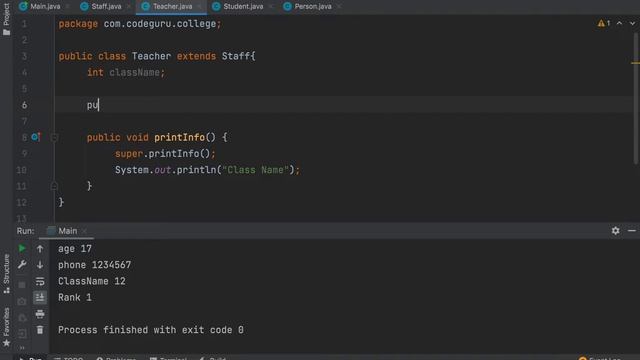Image resolution: width=640 pixels, height=360 pixels.
Task: Switch to Student.java editor tab
Action: coord(242,7)
